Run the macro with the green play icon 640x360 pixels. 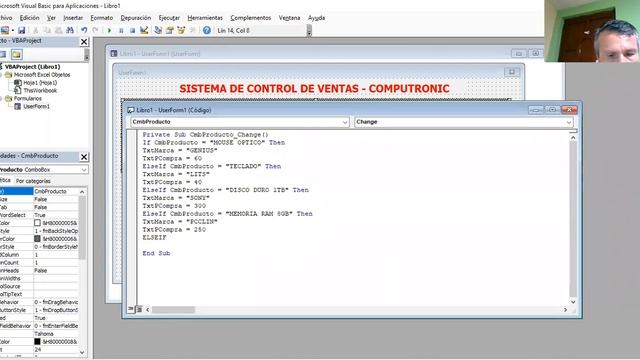[x=109, y=30]
